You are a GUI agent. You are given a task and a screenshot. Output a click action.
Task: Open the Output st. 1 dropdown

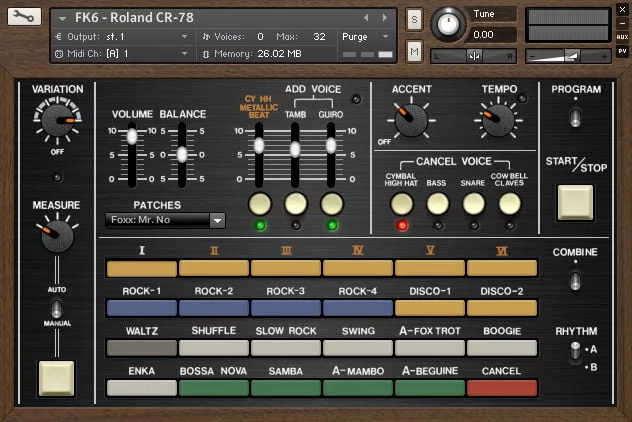pos(121,37)
